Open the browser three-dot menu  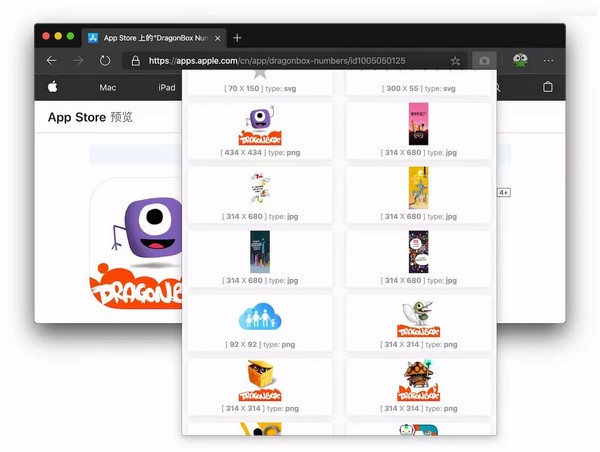point(548,60)
